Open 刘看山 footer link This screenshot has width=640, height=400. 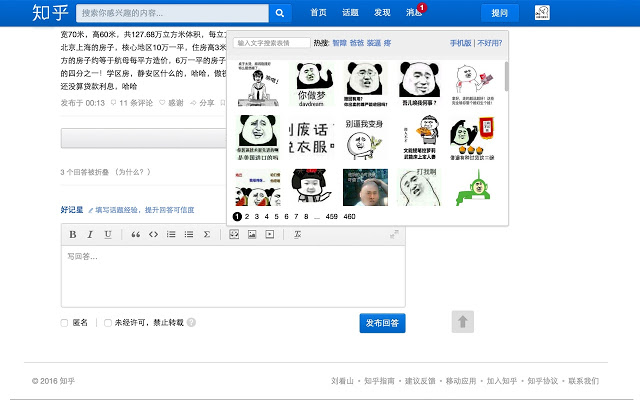pyautogui.click(x=342, y=381)
